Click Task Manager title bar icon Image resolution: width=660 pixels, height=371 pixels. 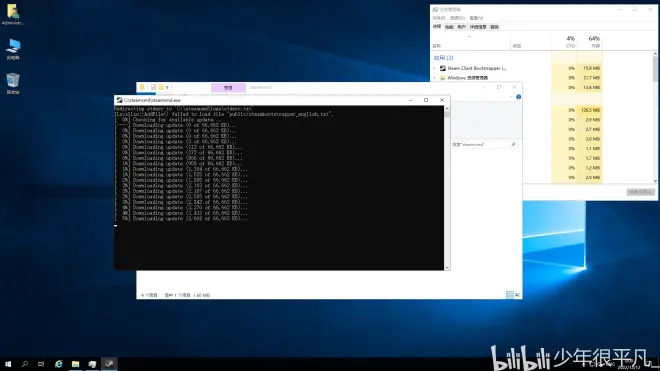(x=436, y=9)
